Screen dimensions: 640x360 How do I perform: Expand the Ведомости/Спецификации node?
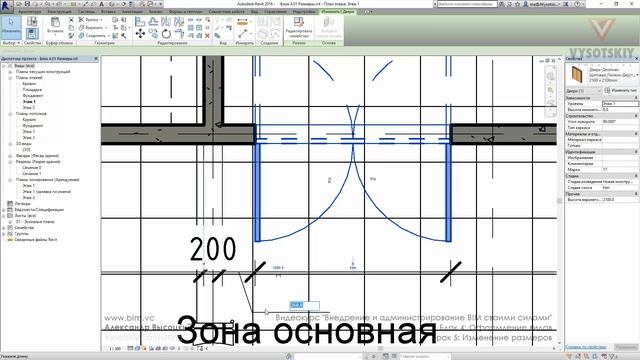click(x=4, y=209)
